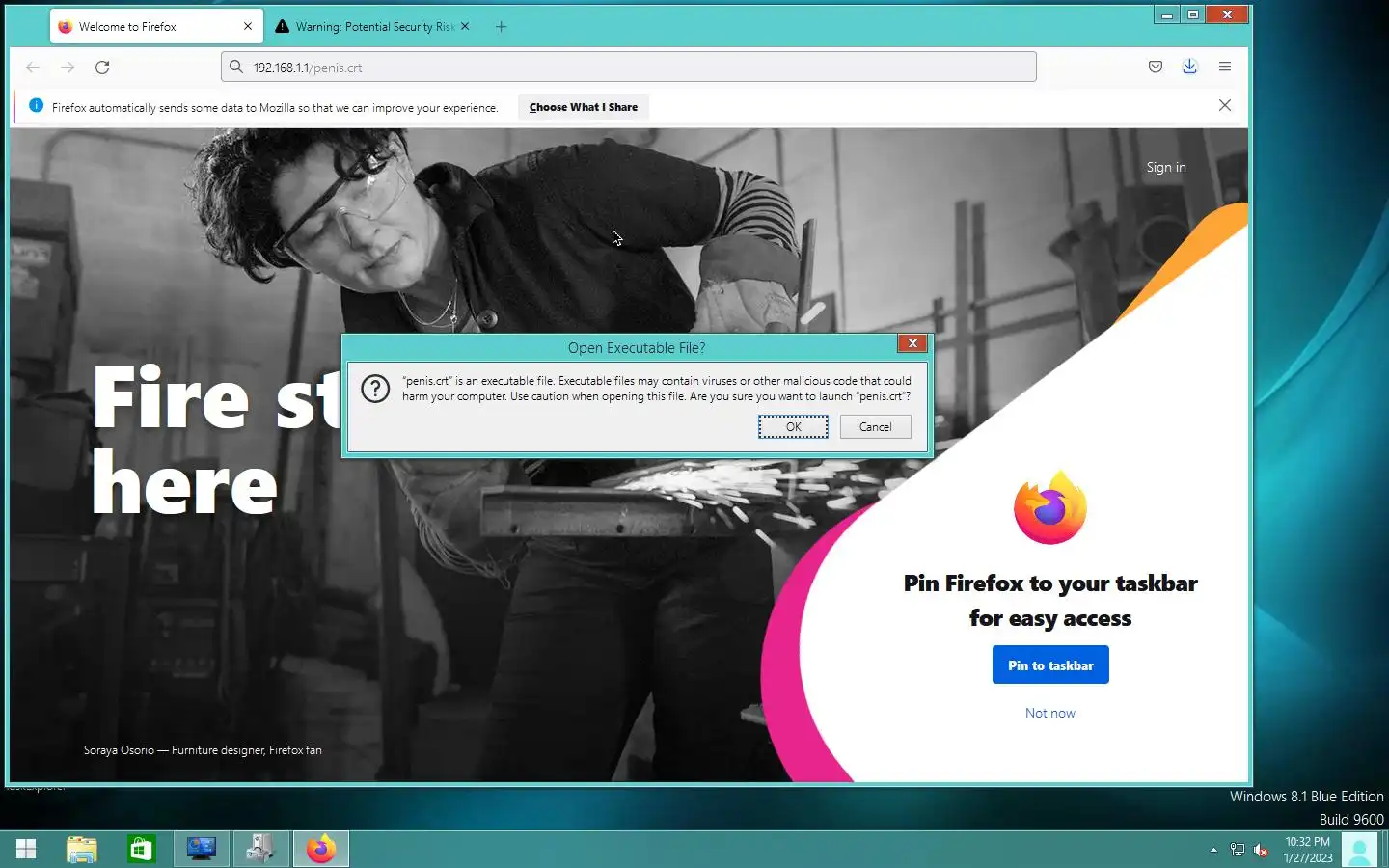1389x868 pixels.
Task: Click the Sign in link
Action: pos(1166,167)
